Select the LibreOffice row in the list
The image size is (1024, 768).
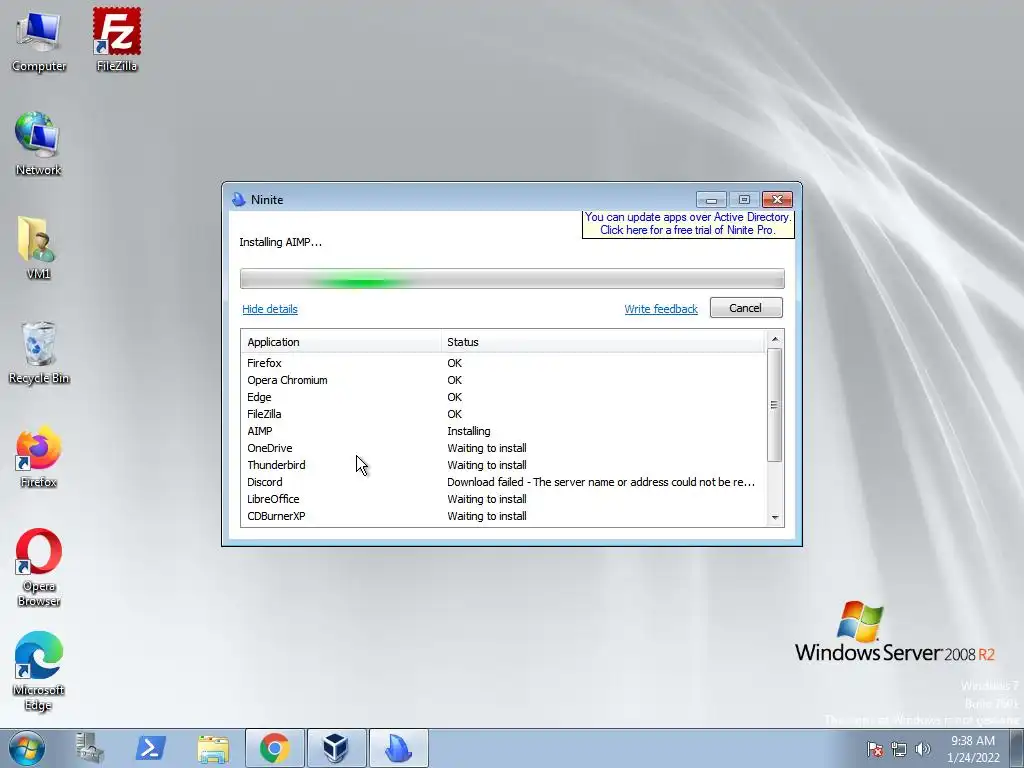(503, 499)
